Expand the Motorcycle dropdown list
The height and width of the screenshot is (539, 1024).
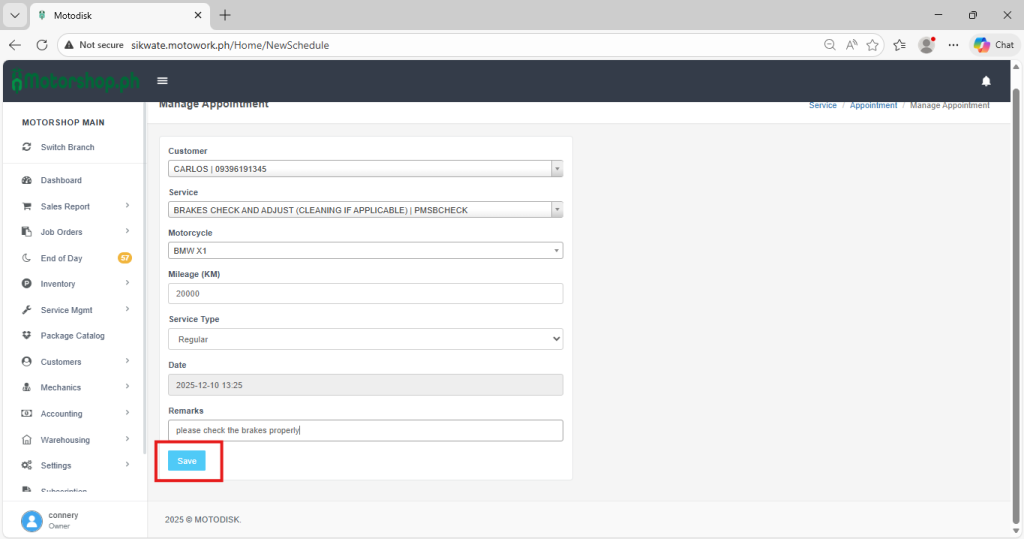point(365,251)
